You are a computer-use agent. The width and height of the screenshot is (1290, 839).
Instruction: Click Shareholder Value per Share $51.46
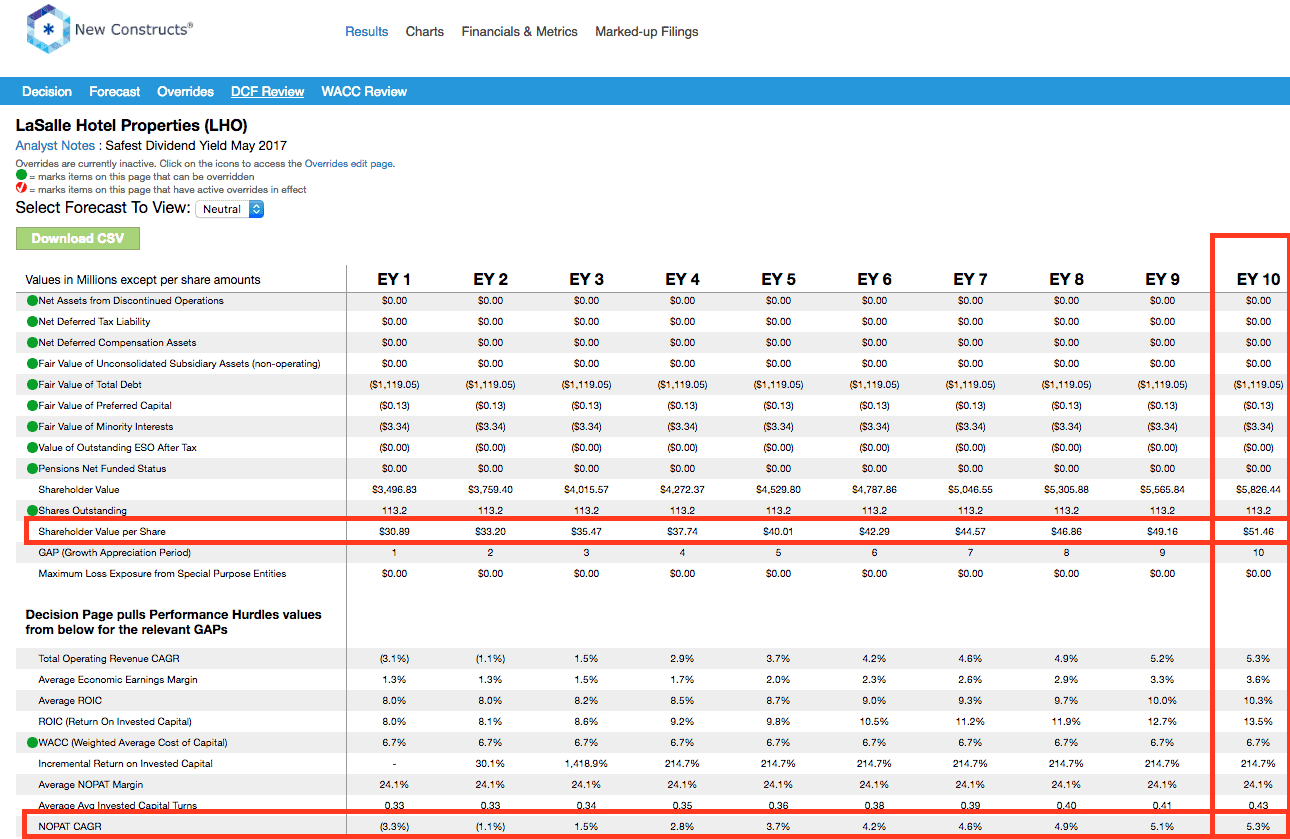(x=1259, y=531)
